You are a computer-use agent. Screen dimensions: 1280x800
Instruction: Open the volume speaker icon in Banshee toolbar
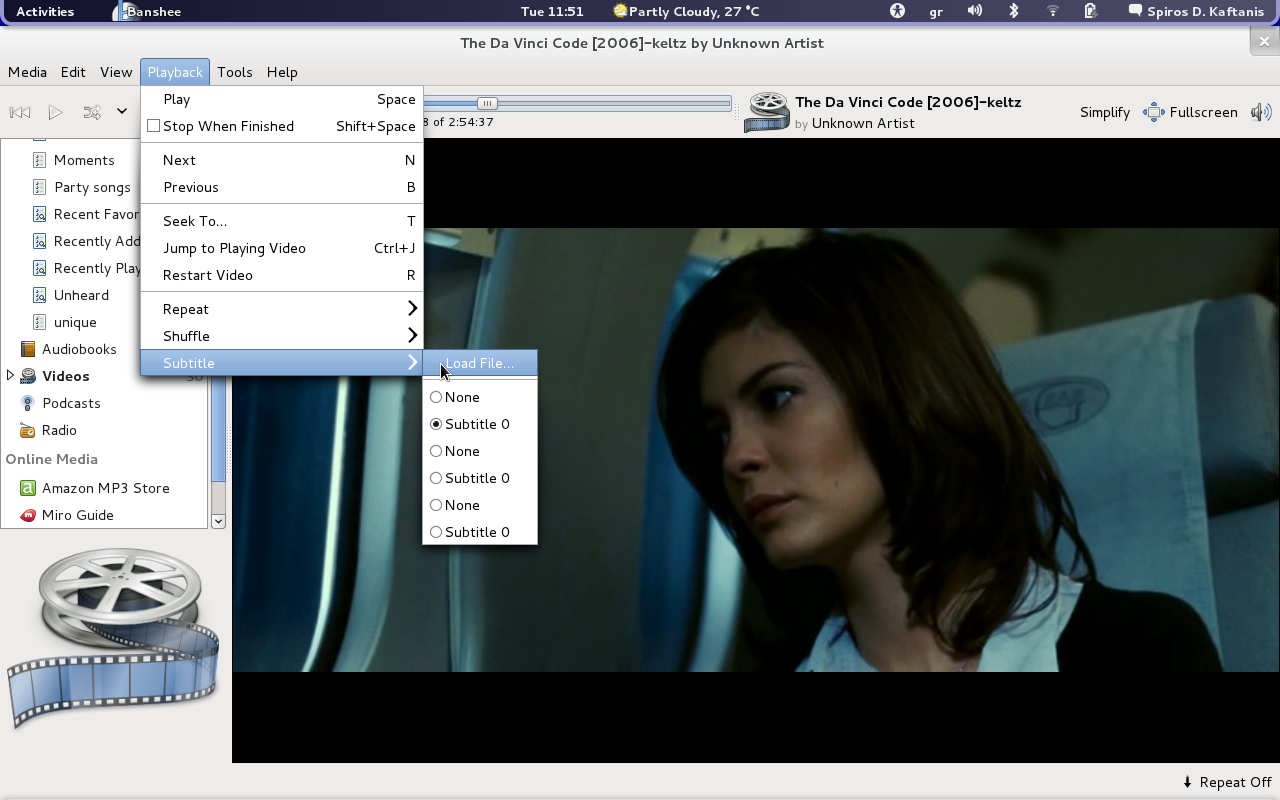point(1261,112)
